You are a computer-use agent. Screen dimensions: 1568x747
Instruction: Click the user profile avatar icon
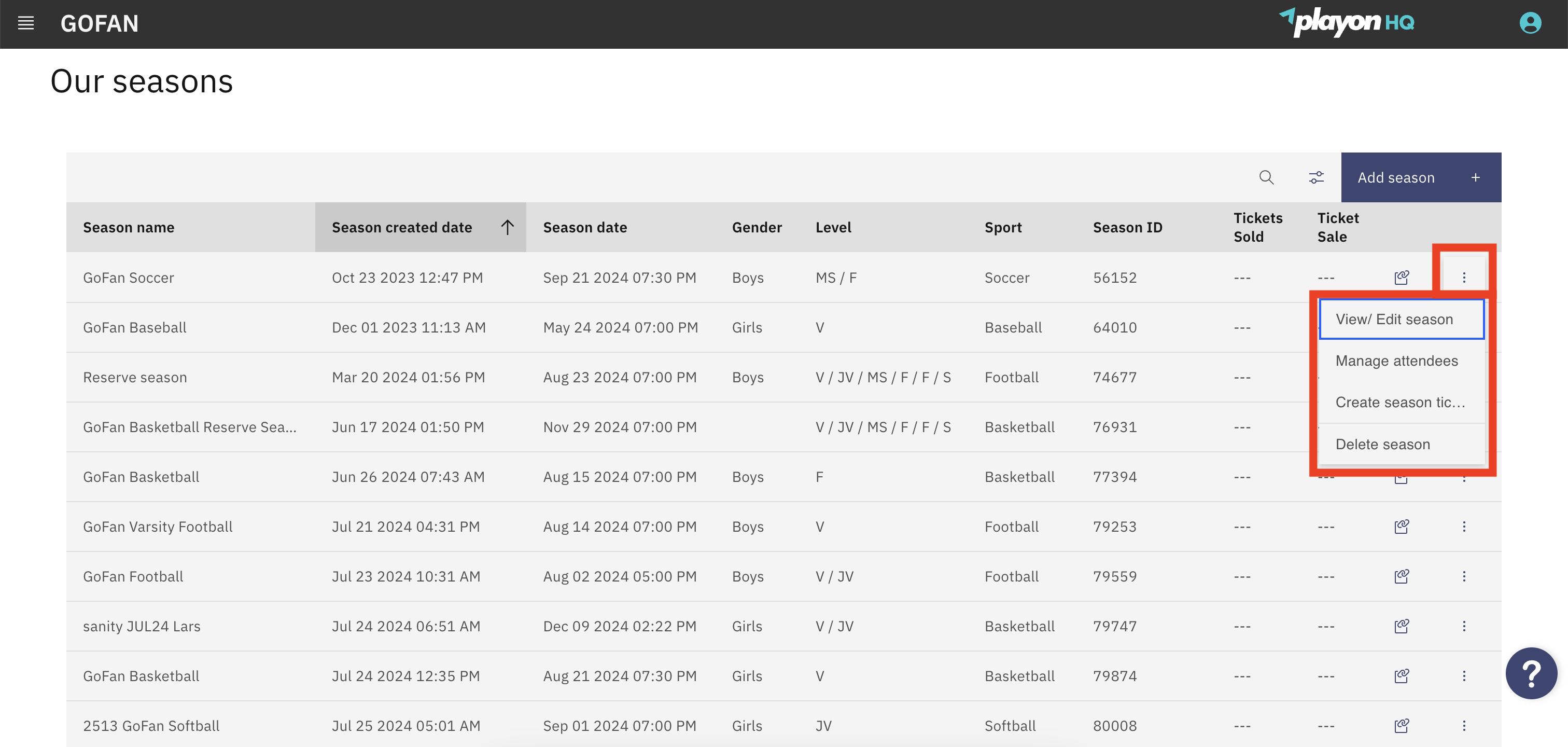click(x=1530, y=23)
